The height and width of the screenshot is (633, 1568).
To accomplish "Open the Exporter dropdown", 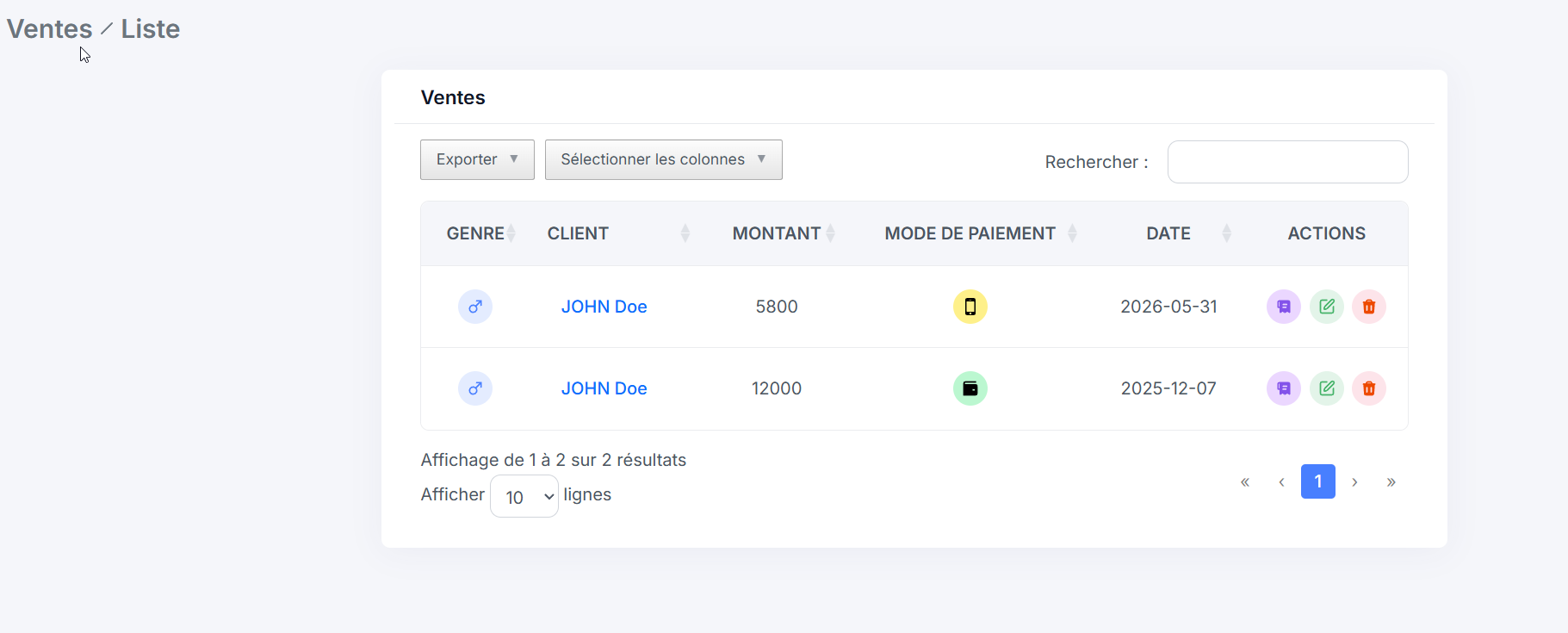I will pos(477,159).
